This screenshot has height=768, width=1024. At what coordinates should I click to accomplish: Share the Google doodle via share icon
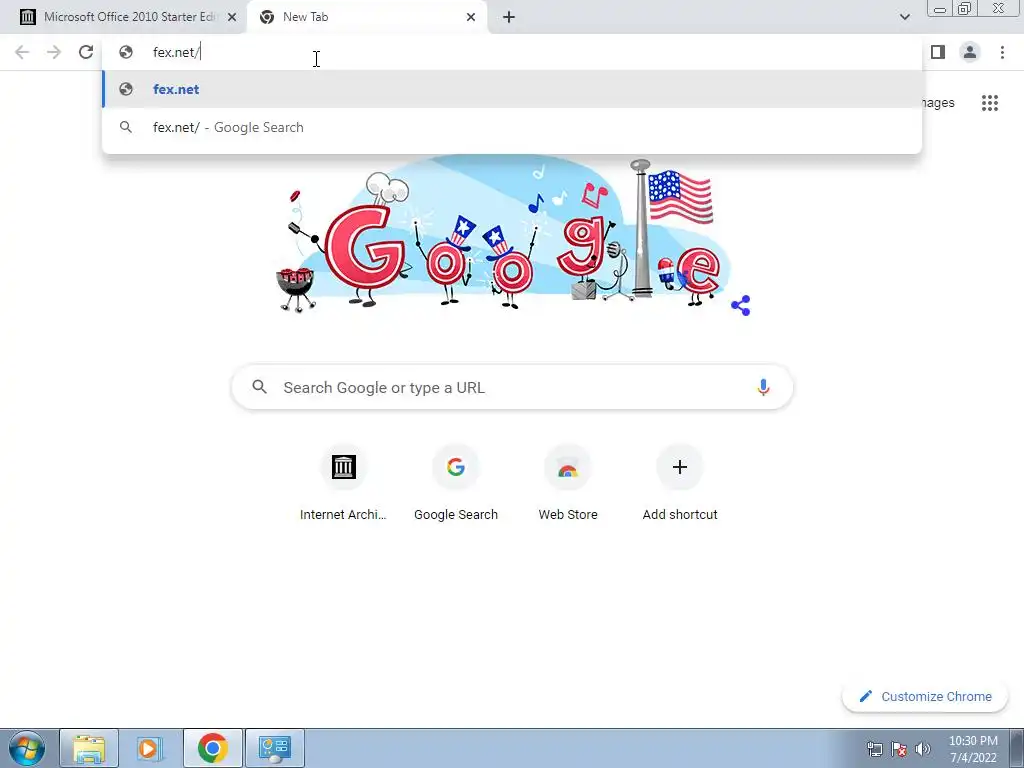741,305
